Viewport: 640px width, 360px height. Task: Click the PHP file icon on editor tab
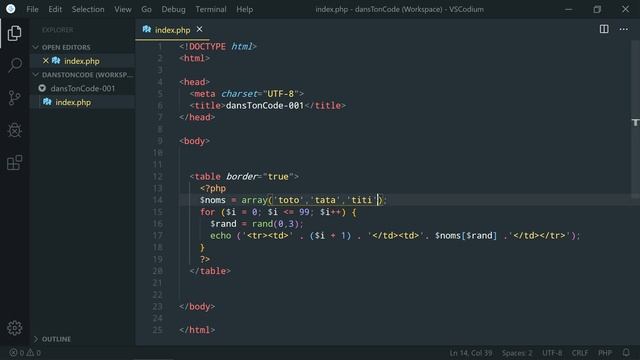(147, 29)
